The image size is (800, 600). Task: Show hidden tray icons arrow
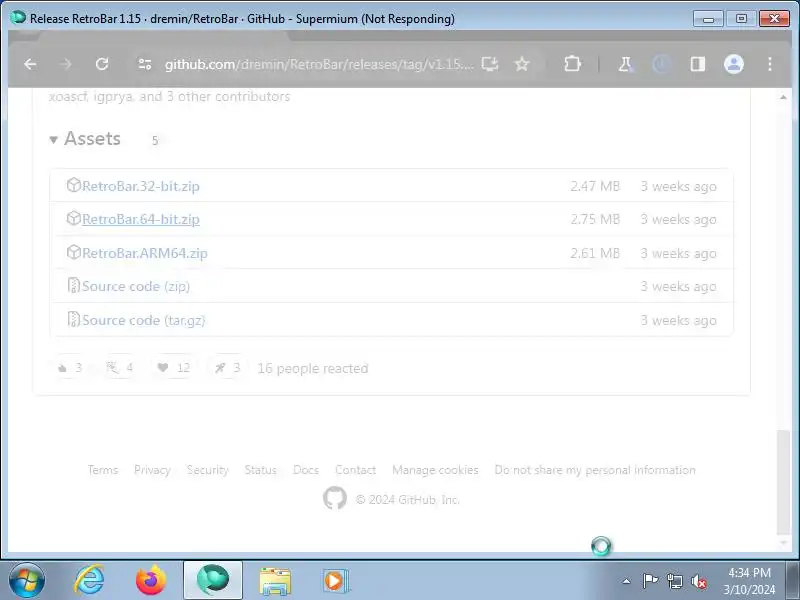click(627, 581)
